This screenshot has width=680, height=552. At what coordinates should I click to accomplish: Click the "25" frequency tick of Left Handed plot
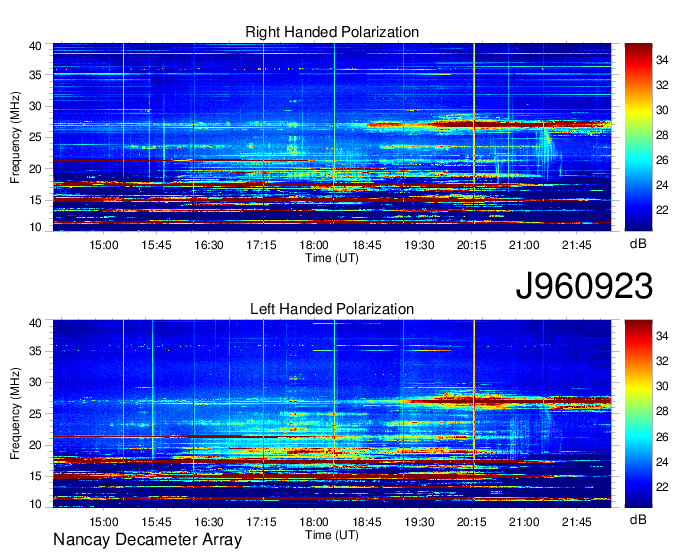[36, 414]
